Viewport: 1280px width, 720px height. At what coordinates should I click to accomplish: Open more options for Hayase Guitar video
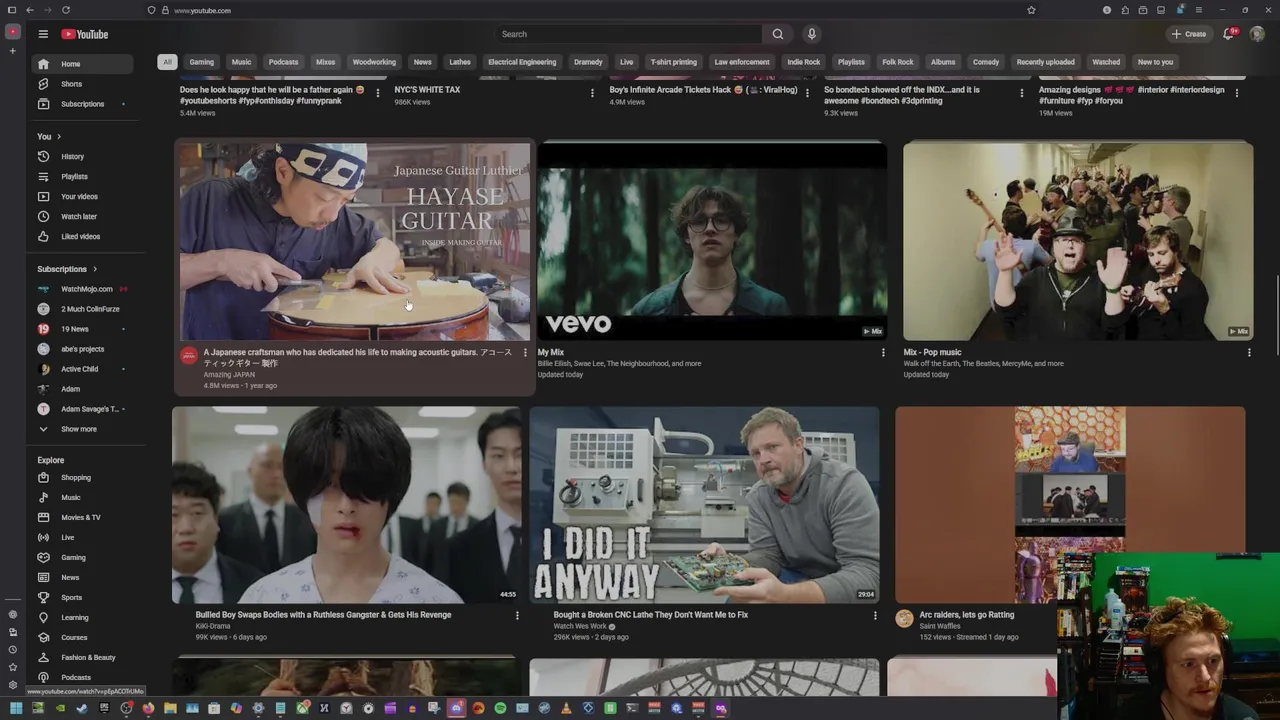point(525,353)
